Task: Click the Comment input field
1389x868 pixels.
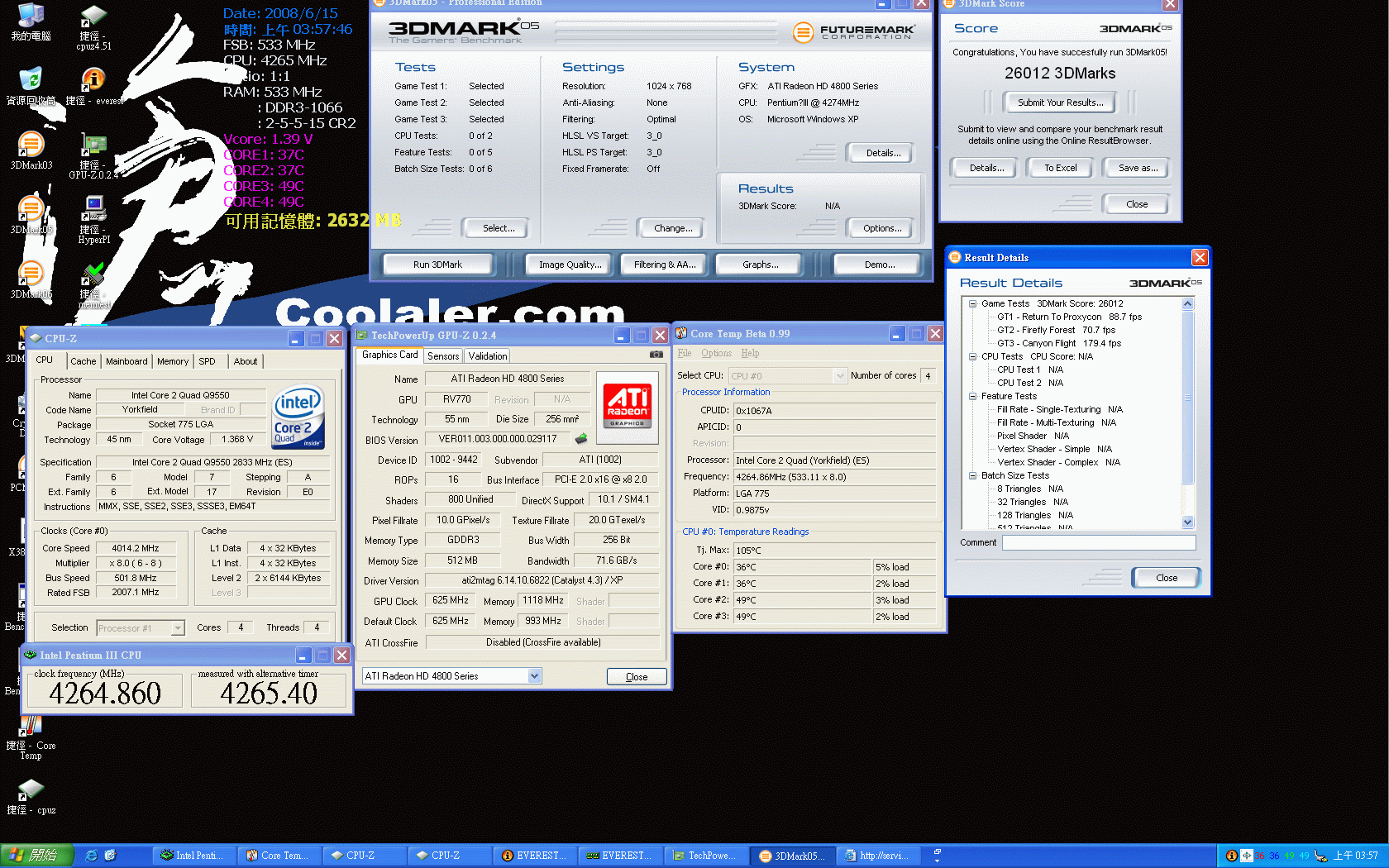Action: (1099, 542)
